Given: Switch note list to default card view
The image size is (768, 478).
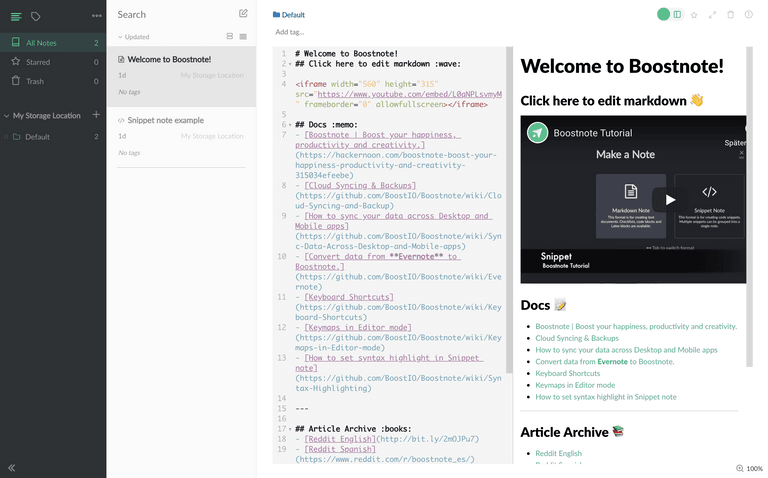Looking at the screenshot, I should 230,36.
